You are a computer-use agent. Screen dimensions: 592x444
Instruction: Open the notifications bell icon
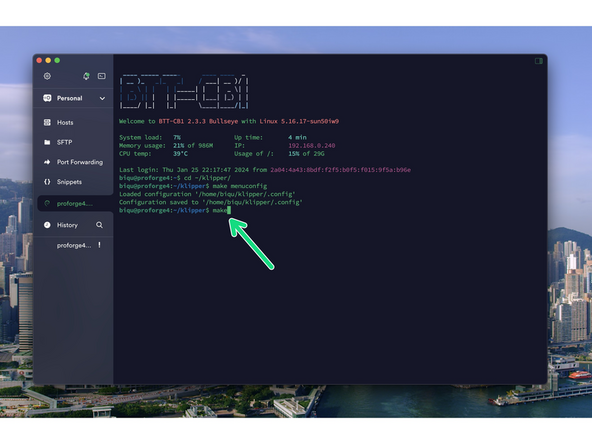coord(86,76)
